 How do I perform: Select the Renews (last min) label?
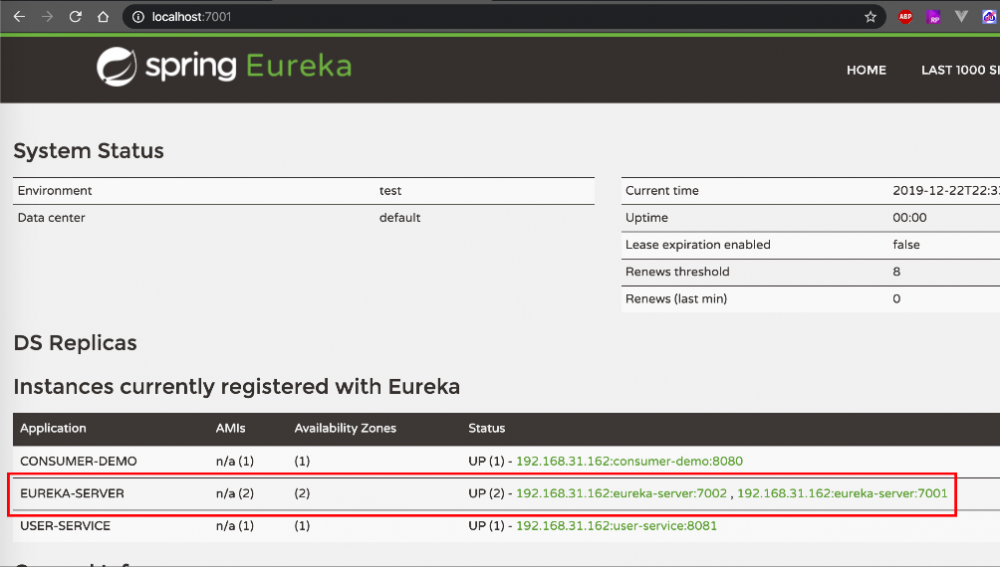pyautogui.click(x=676, y=298)
